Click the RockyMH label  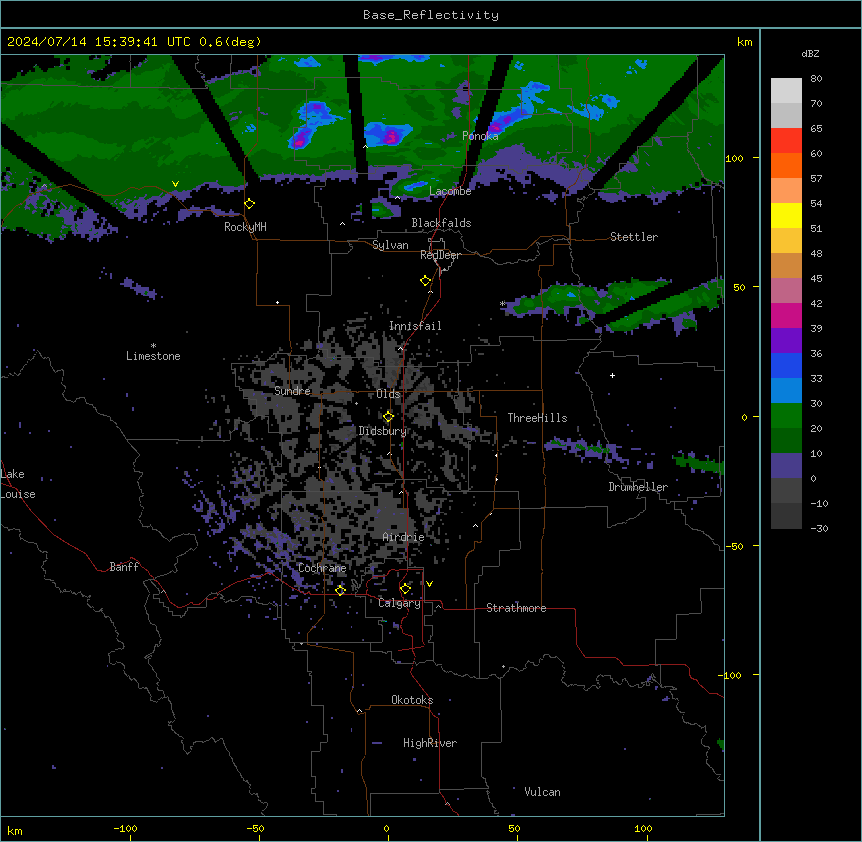(x=245, y=227)
